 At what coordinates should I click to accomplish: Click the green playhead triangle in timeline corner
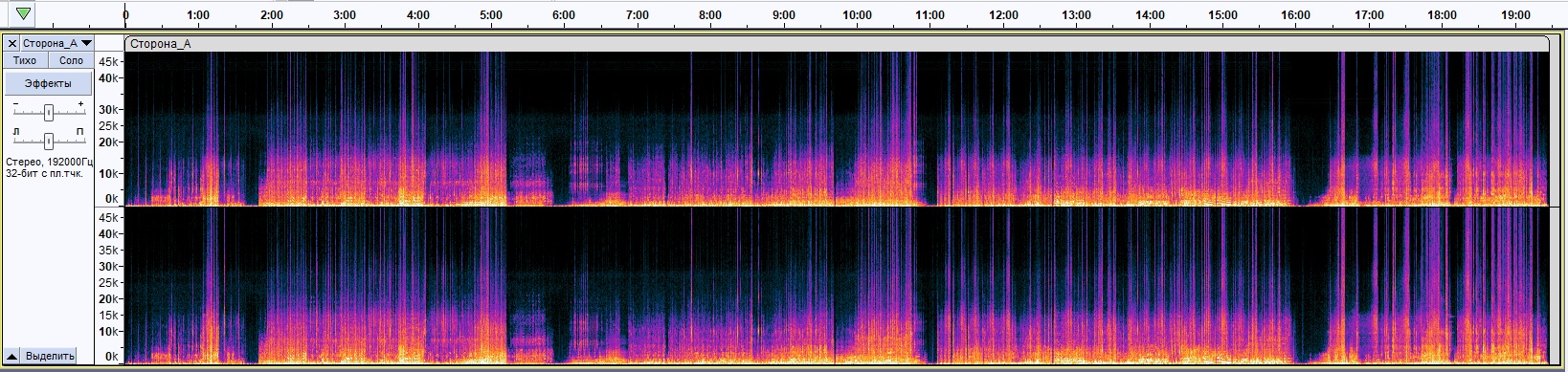coord(23,14)
